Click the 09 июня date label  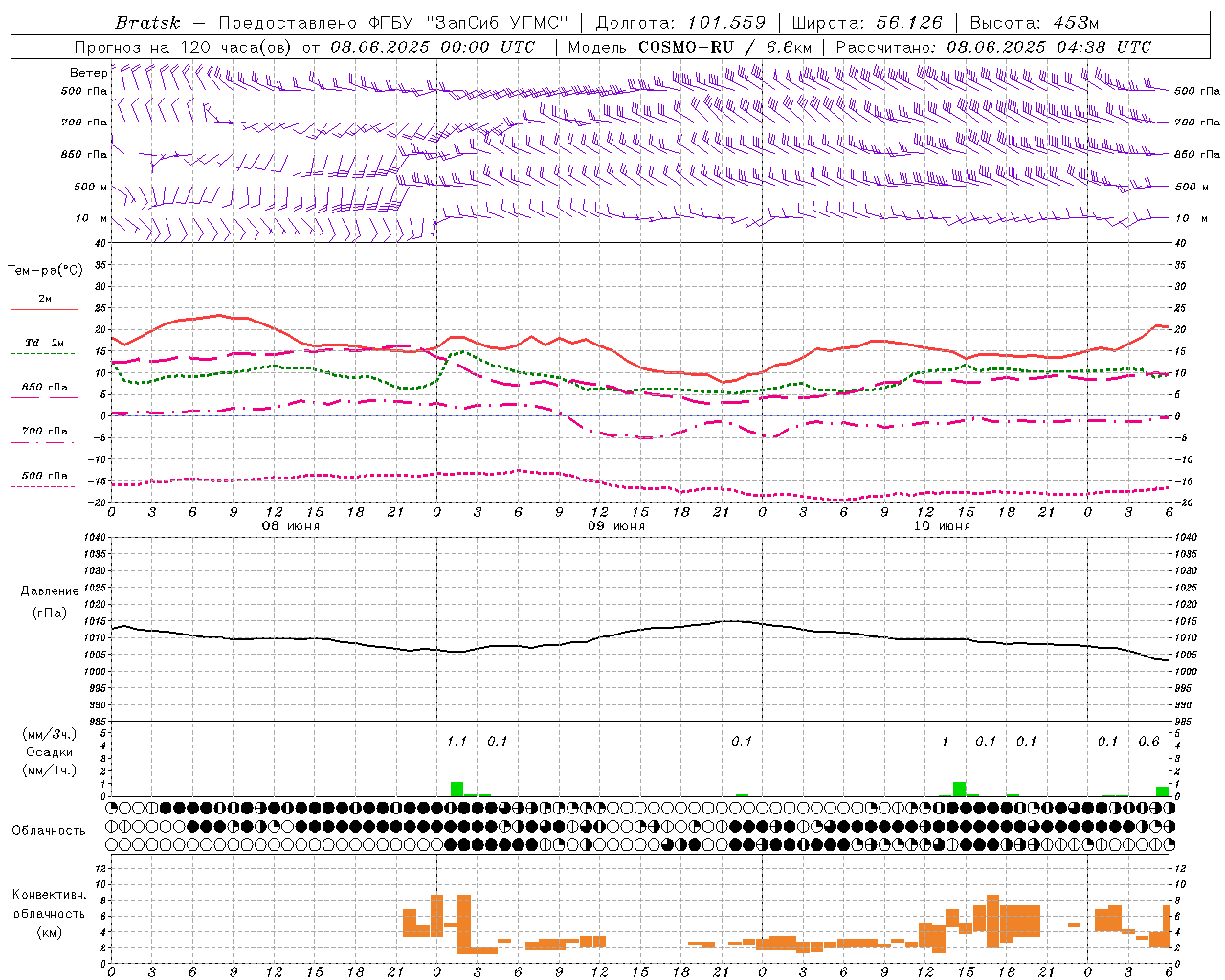tap(616, 526)
